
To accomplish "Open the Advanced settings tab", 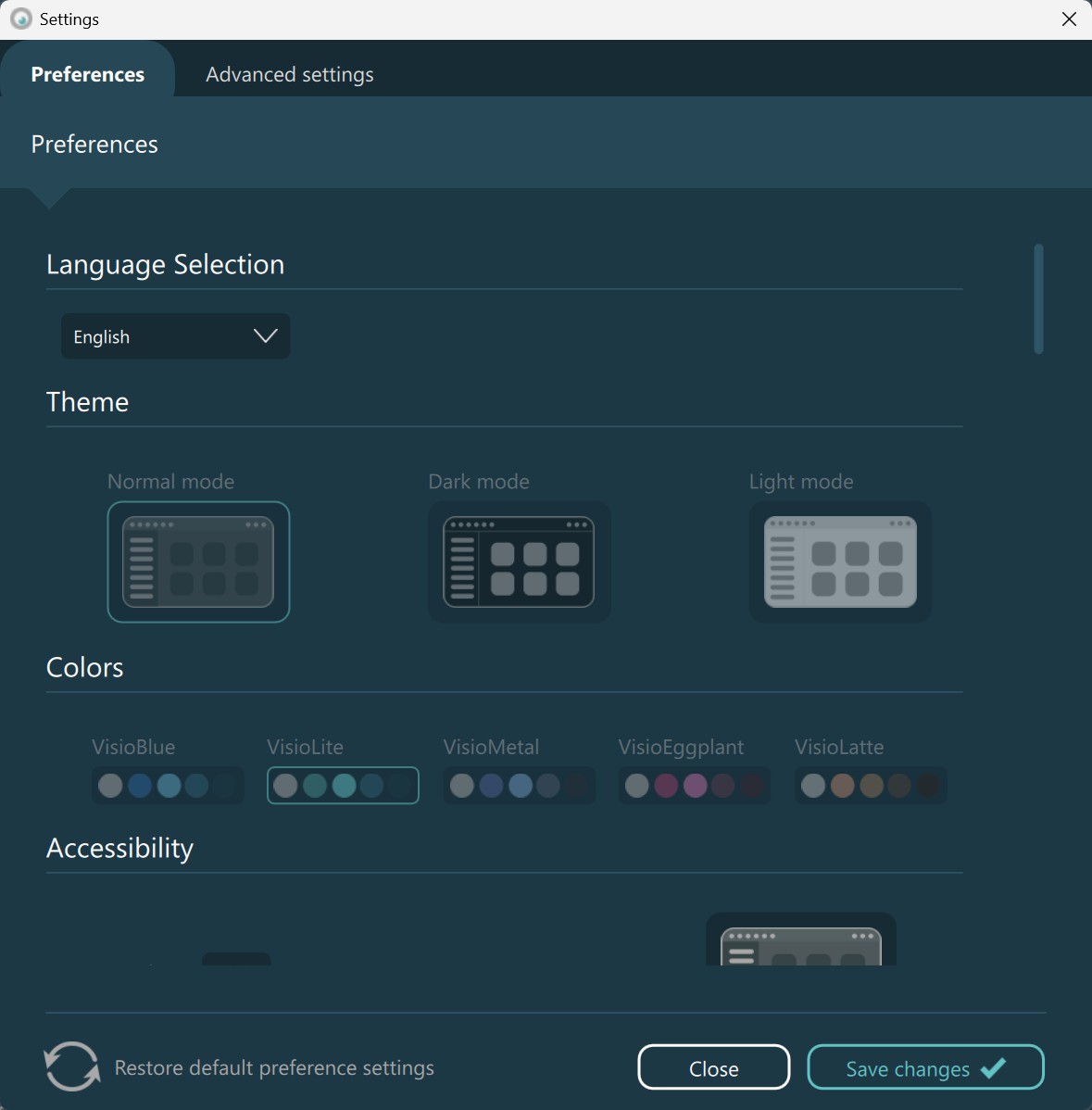I will 289,74.
